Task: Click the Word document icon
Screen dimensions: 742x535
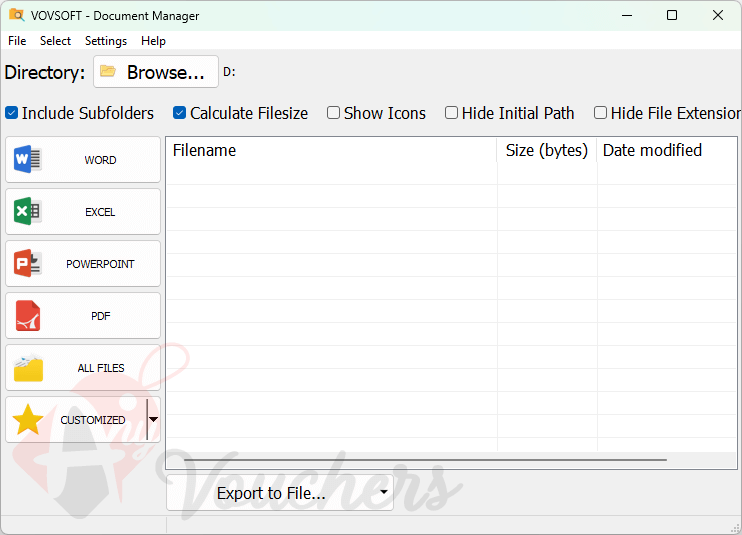Action: pos(27,159)
